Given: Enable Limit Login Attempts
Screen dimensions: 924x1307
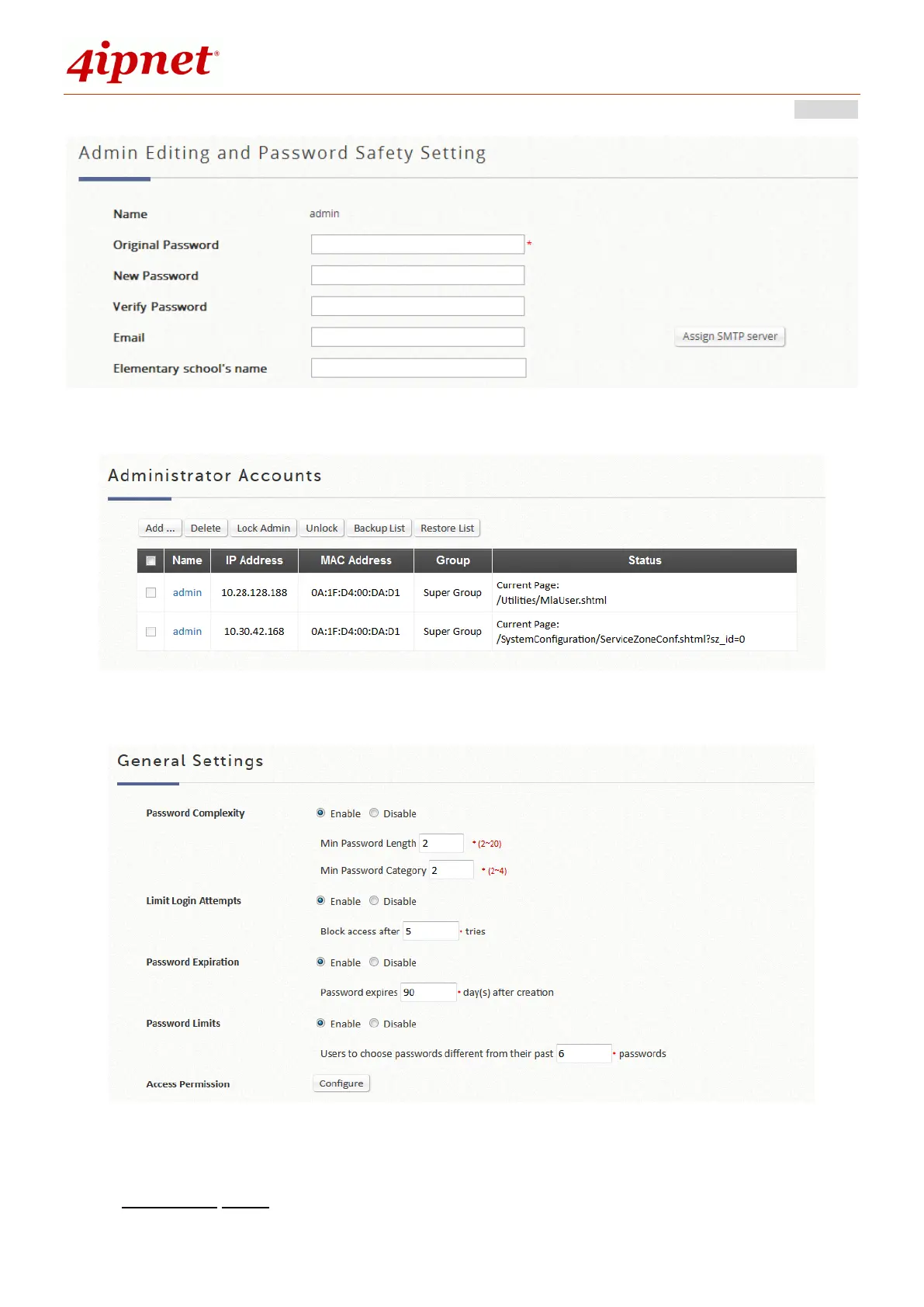Looking at the screenshot, I should [x=320, y=901].
